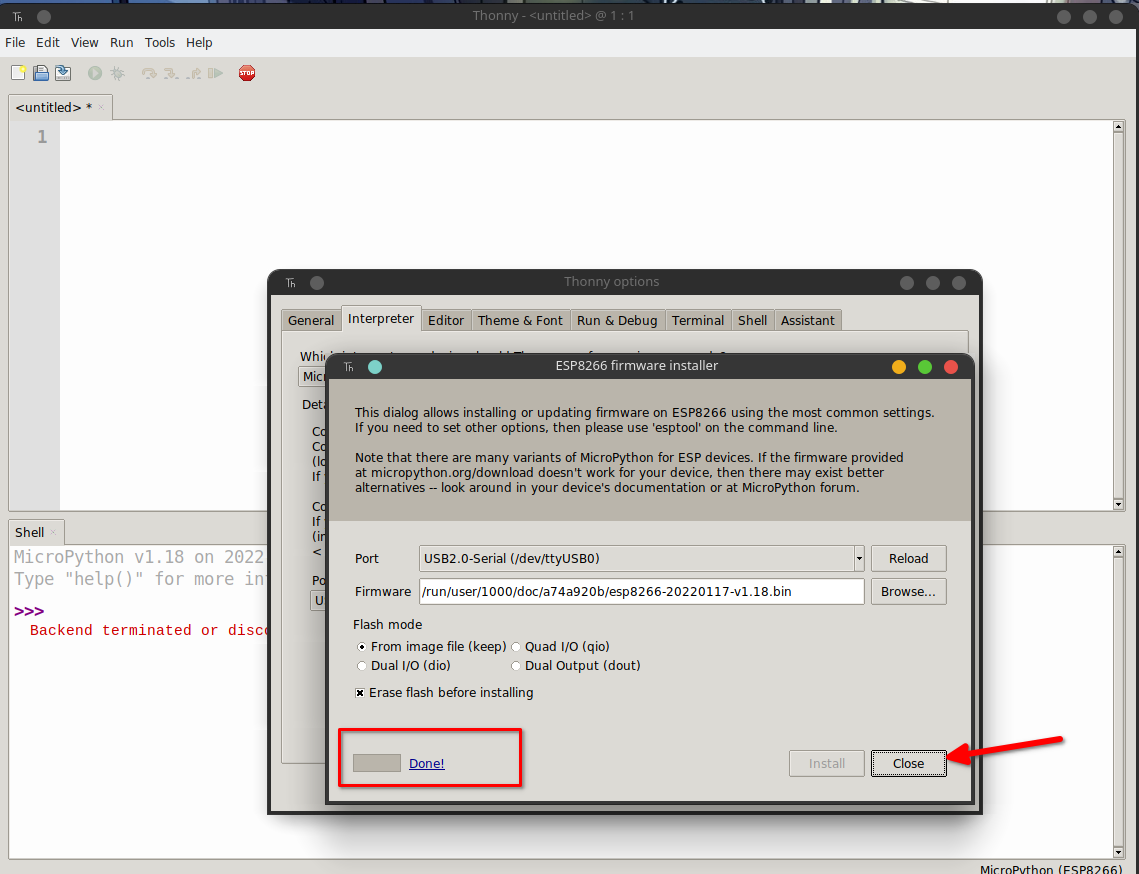This screenshot has width=1139, height=874.
Task: Switch to the Run & Debug tab
Action: (x=617, y=320)
